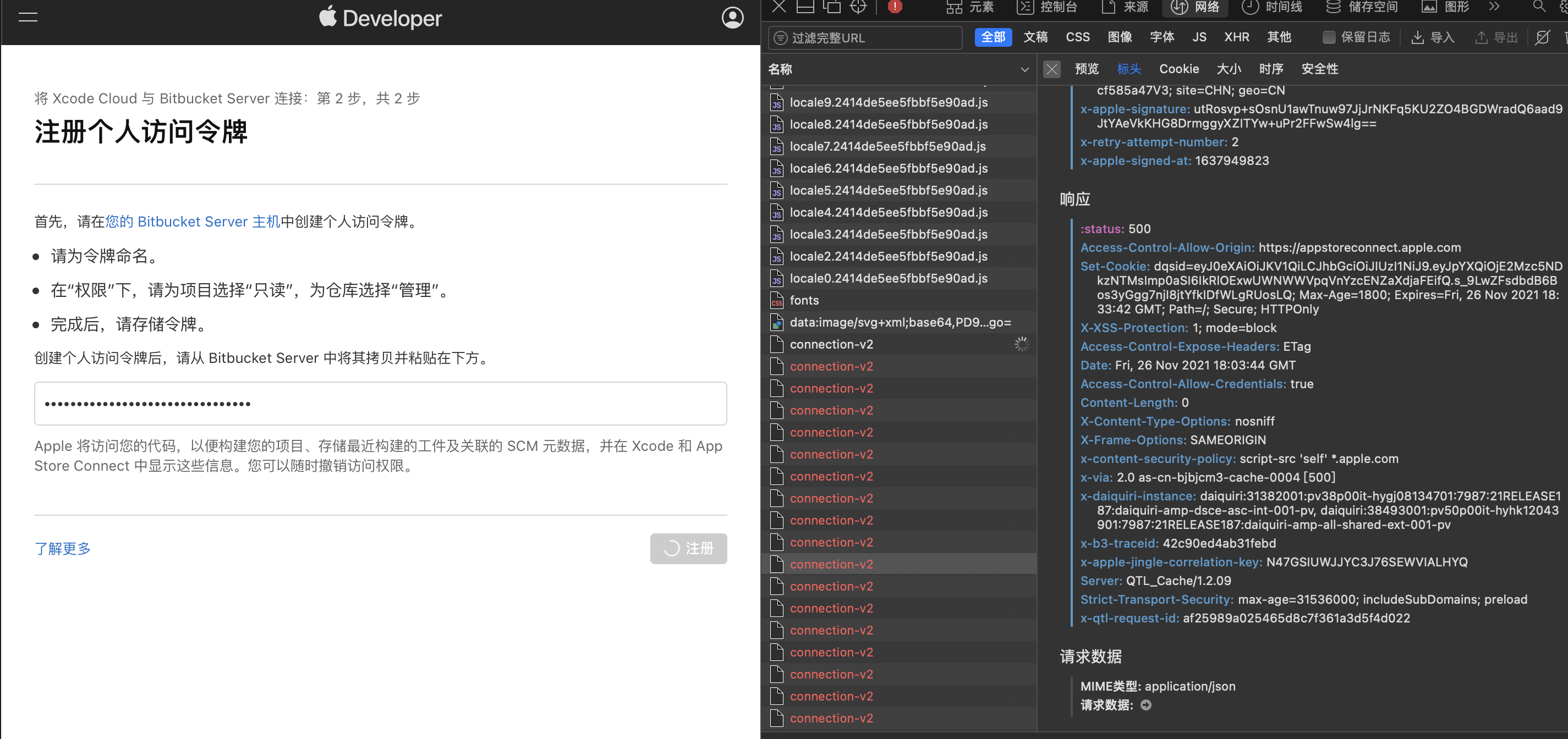The height and width of the screenshot is (739, 1568).
Task: Click the element selection crosshair icon
Action: [858, 7]
